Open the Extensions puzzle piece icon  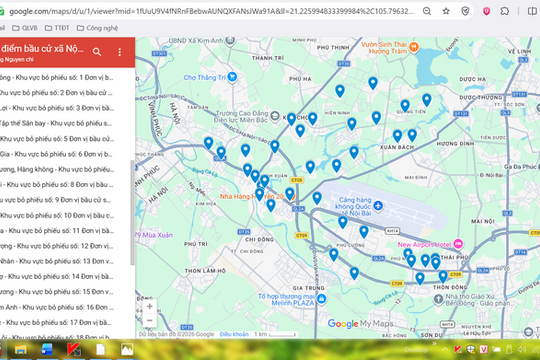pyautogui.click(x=505, y=11)
